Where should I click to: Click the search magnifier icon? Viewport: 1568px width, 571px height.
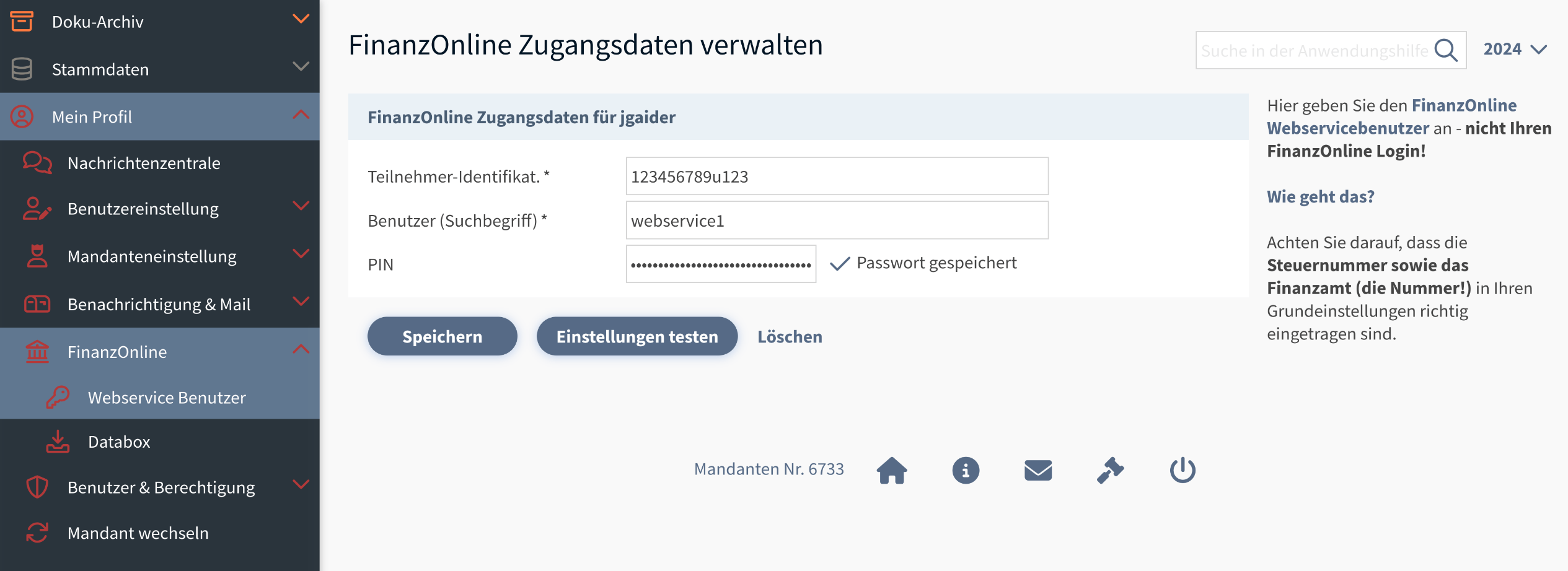pyautogui.click(x=1446, y=50)
